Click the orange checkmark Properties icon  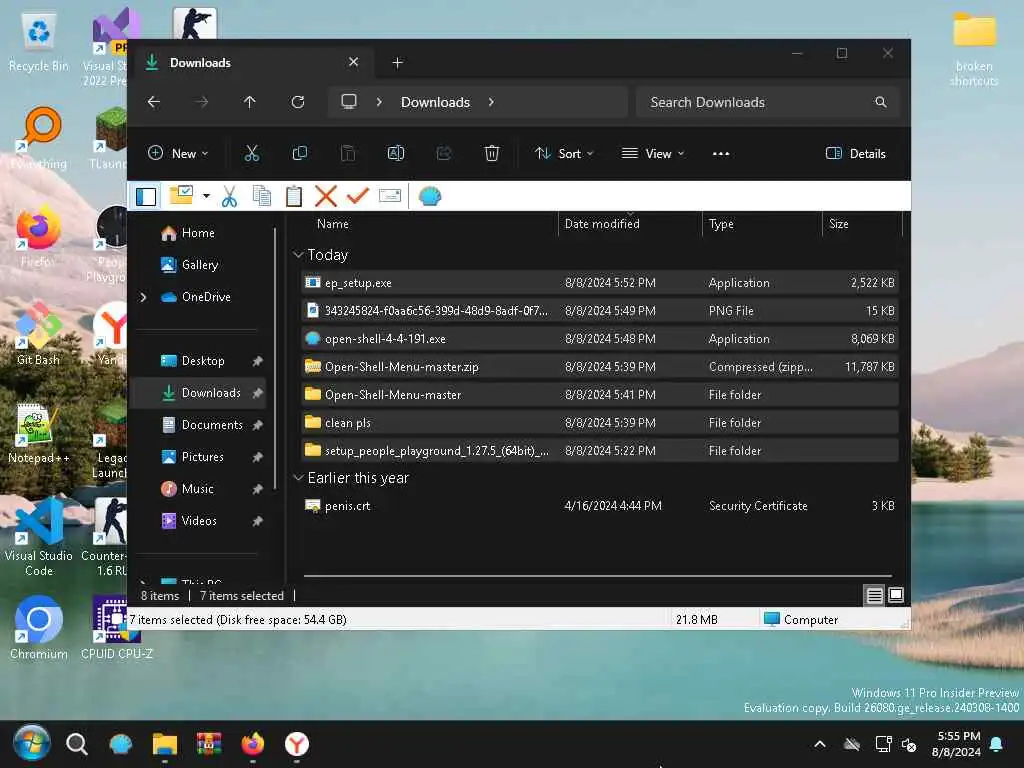point(357,195)
